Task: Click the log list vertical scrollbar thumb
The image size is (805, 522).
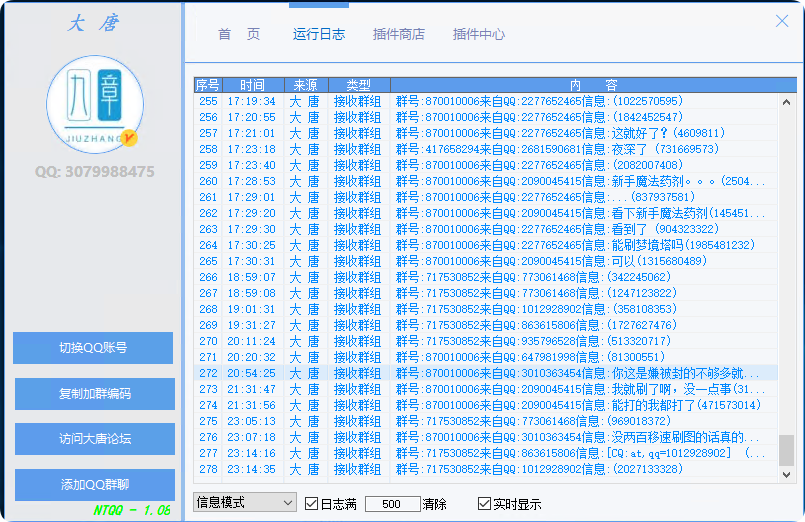Action: (786, 450)
